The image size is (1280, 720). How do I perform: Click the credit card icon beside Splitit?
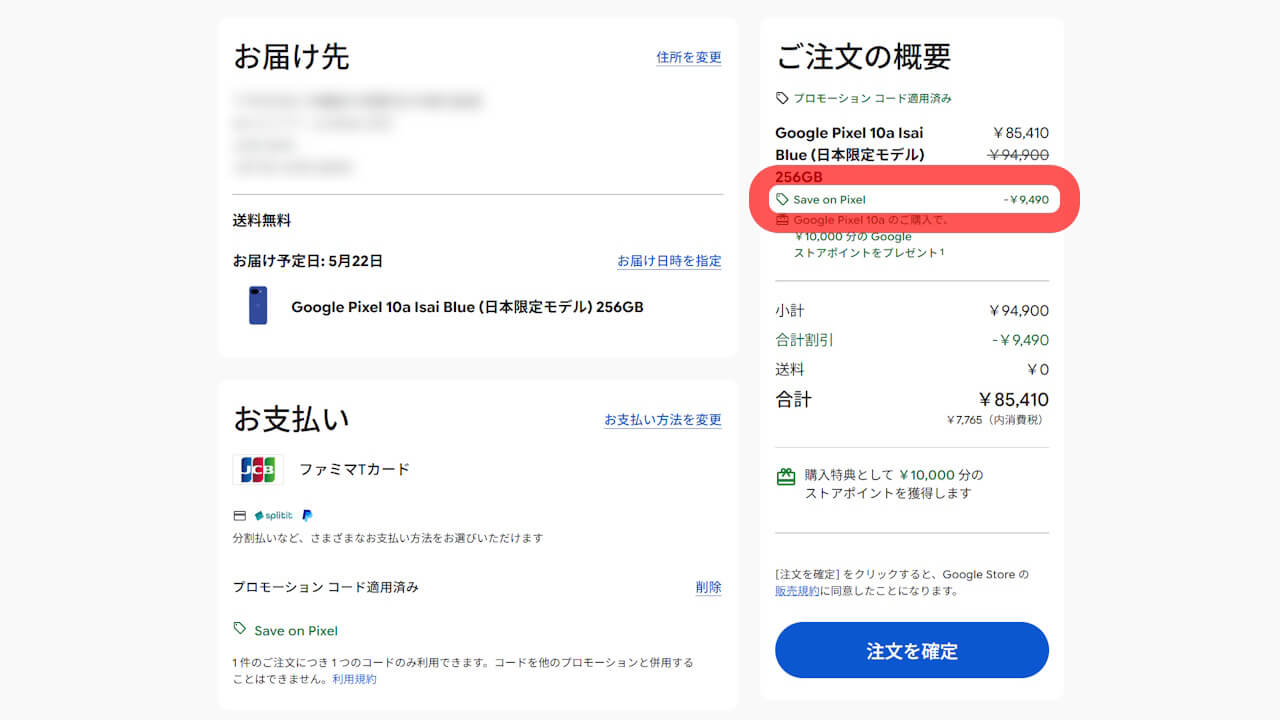[x=239, y=515]
